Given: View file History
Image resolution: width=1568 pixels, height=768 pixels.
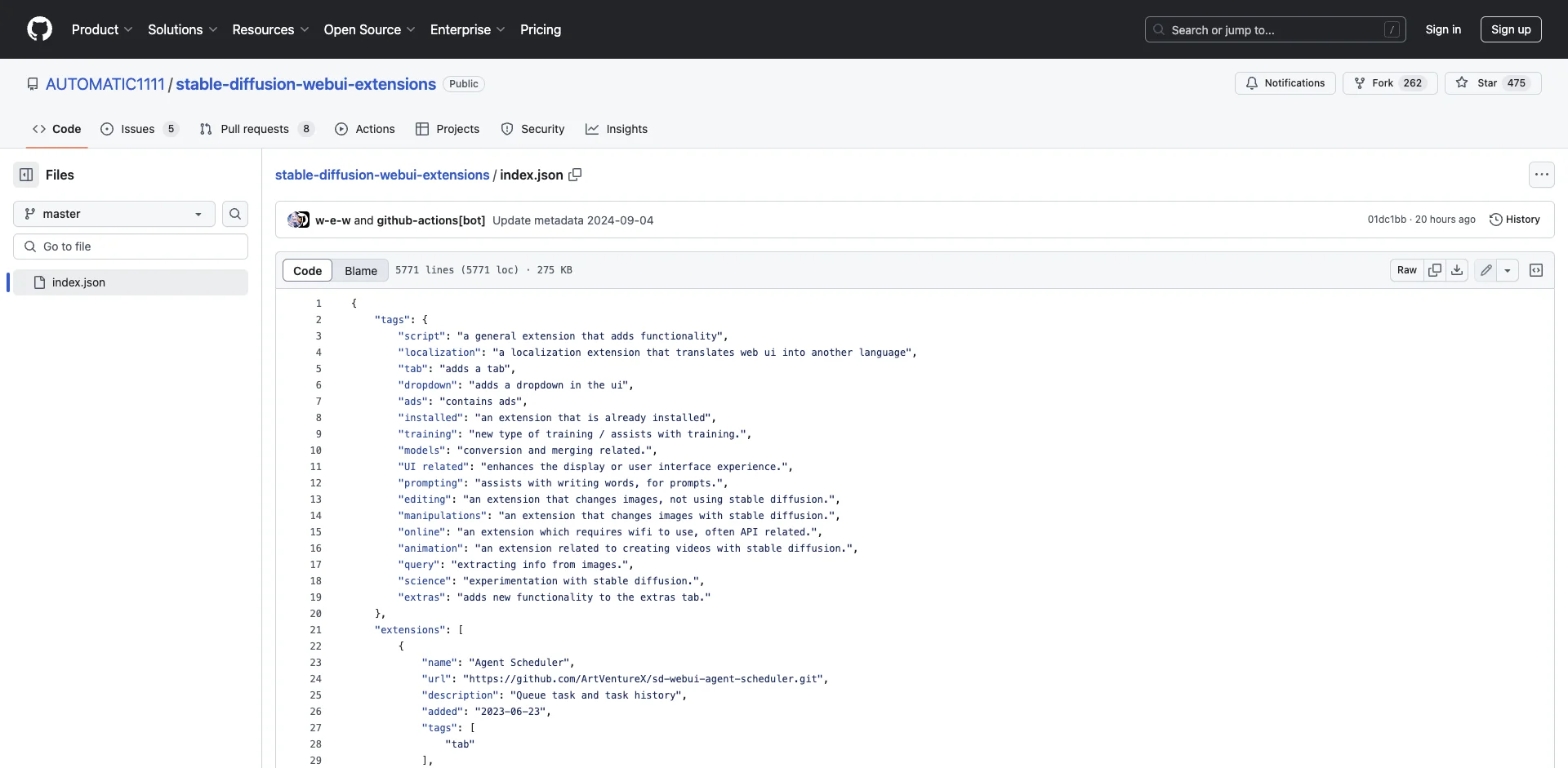Looking at the screenshot, I should (1515, 220).
